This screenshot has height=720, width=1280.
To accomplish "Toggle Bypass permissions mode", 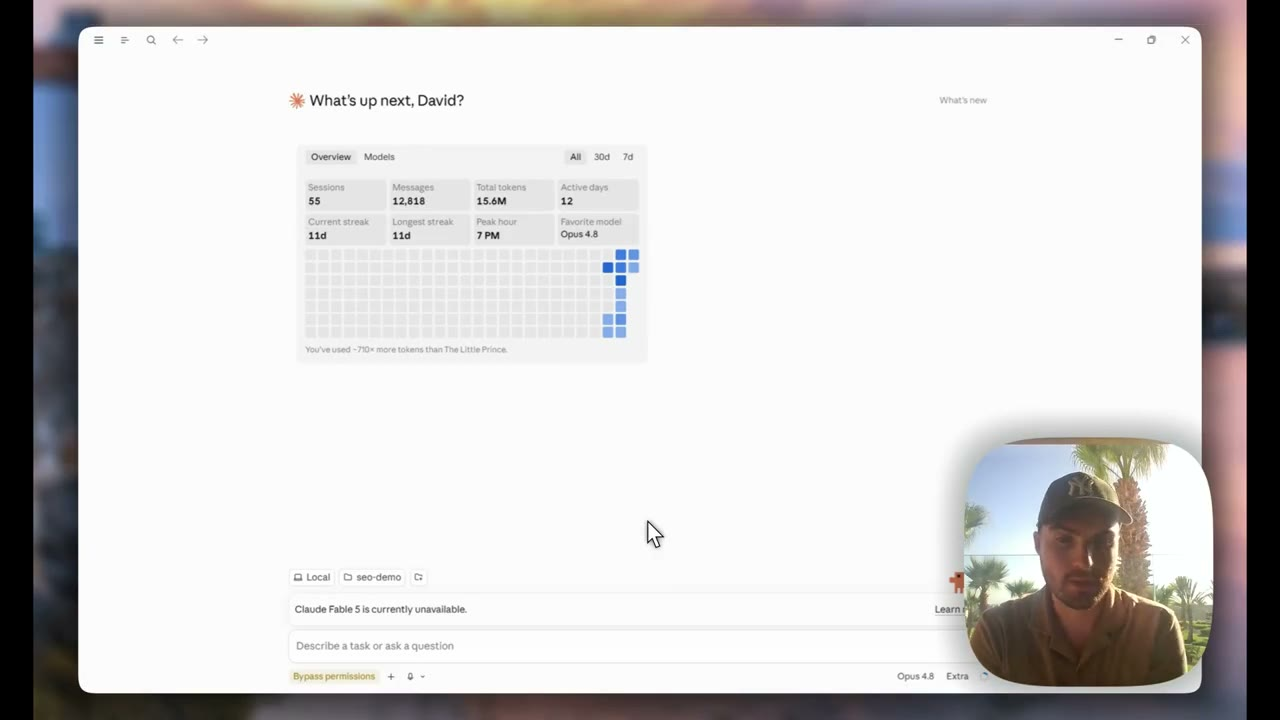I will tap(334, 676).
